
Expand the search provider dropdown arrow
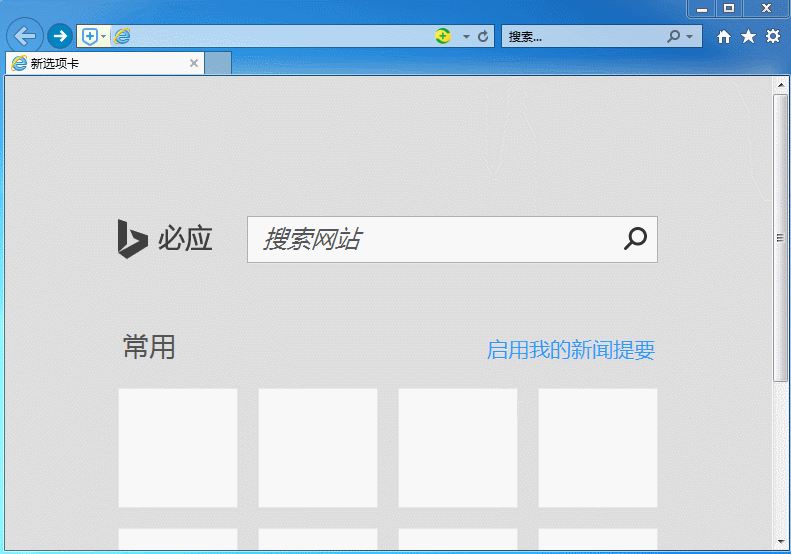pyautogui.click(x=690, y=36)
